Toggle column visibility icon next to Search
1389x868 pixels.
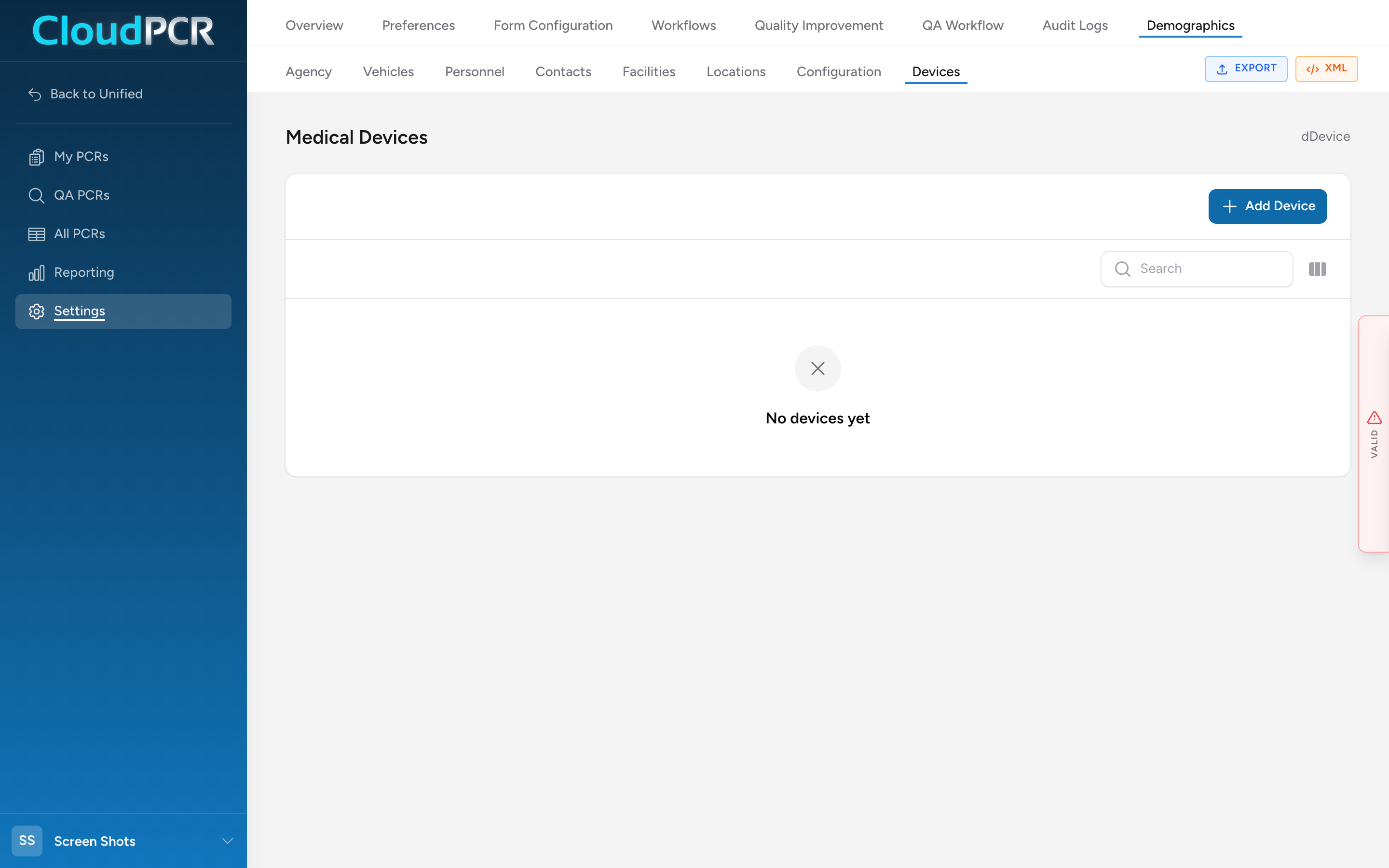(x=1317, y=269)
